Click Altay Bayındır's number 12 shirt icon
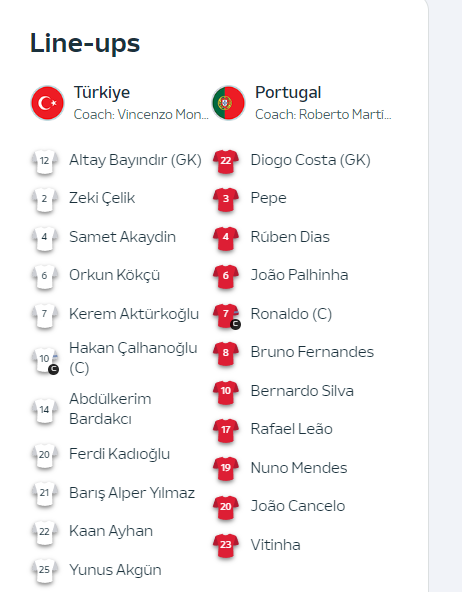462x592 pixels. (x=45, y=162)
